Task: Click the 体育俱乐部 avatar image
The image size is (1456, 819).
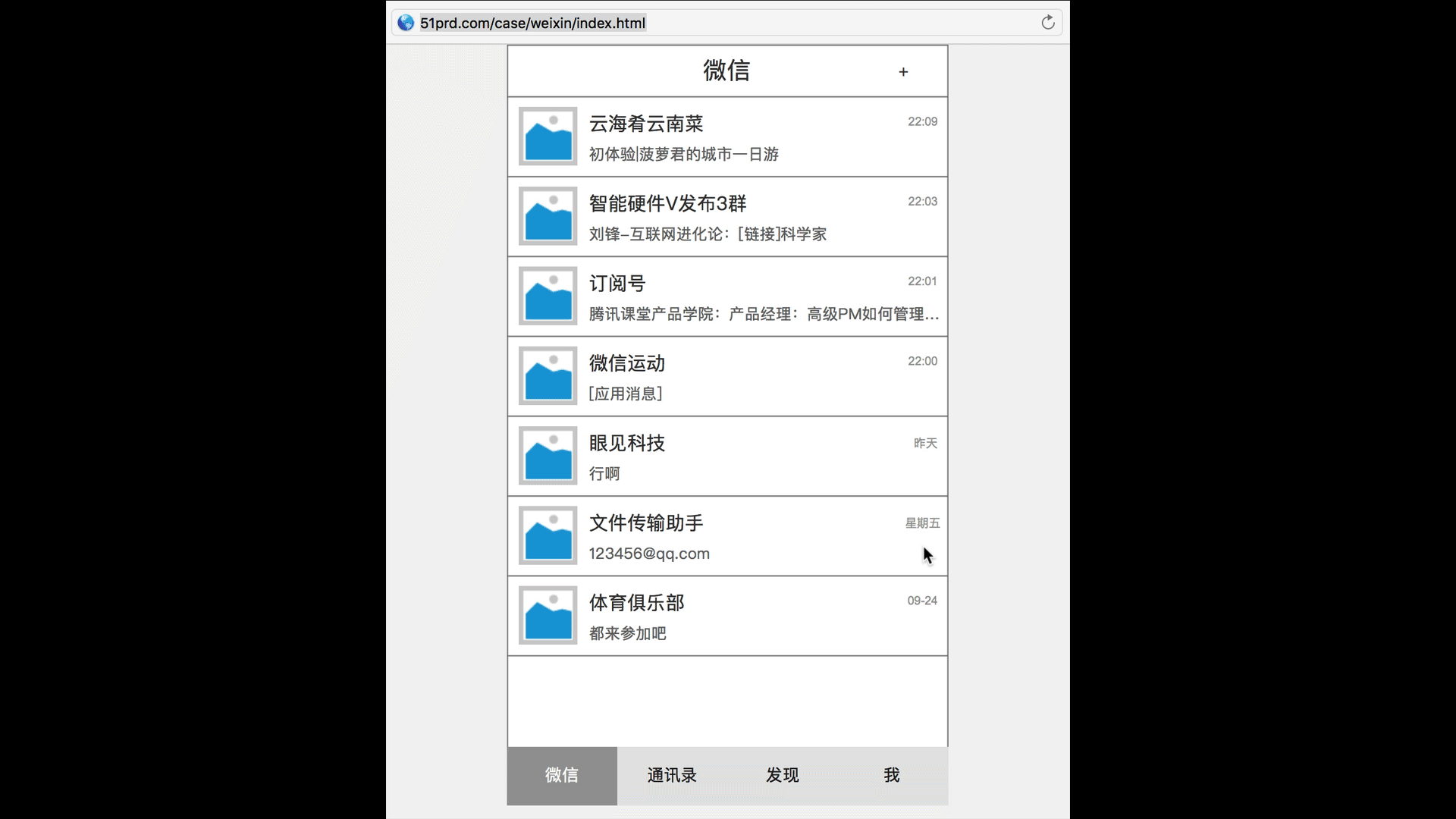Action: [x=547, y=616]
